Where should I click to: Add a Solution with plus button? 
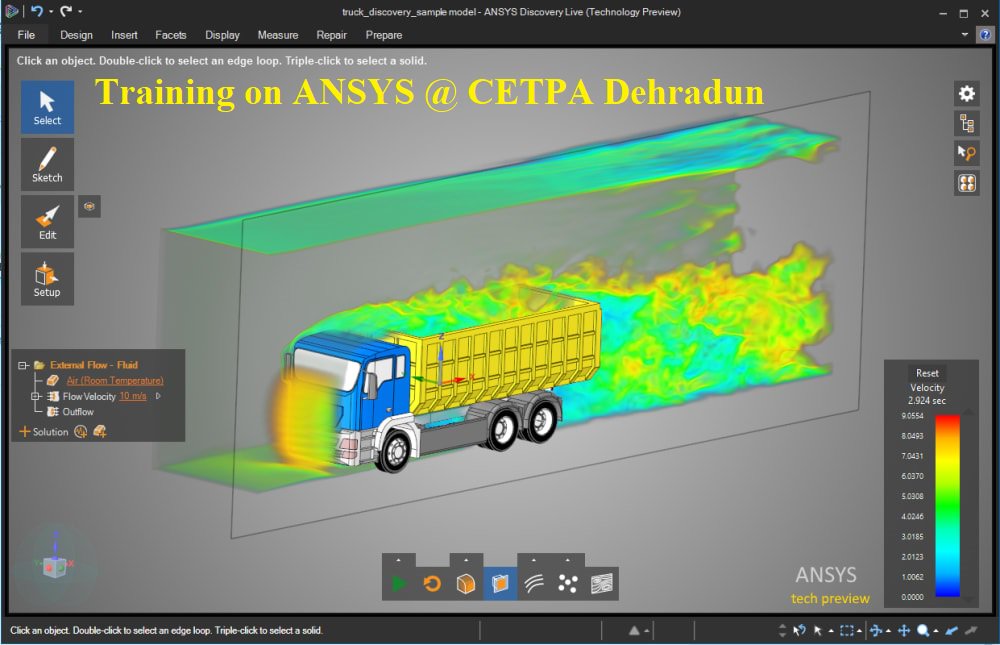tap(25, 432)
